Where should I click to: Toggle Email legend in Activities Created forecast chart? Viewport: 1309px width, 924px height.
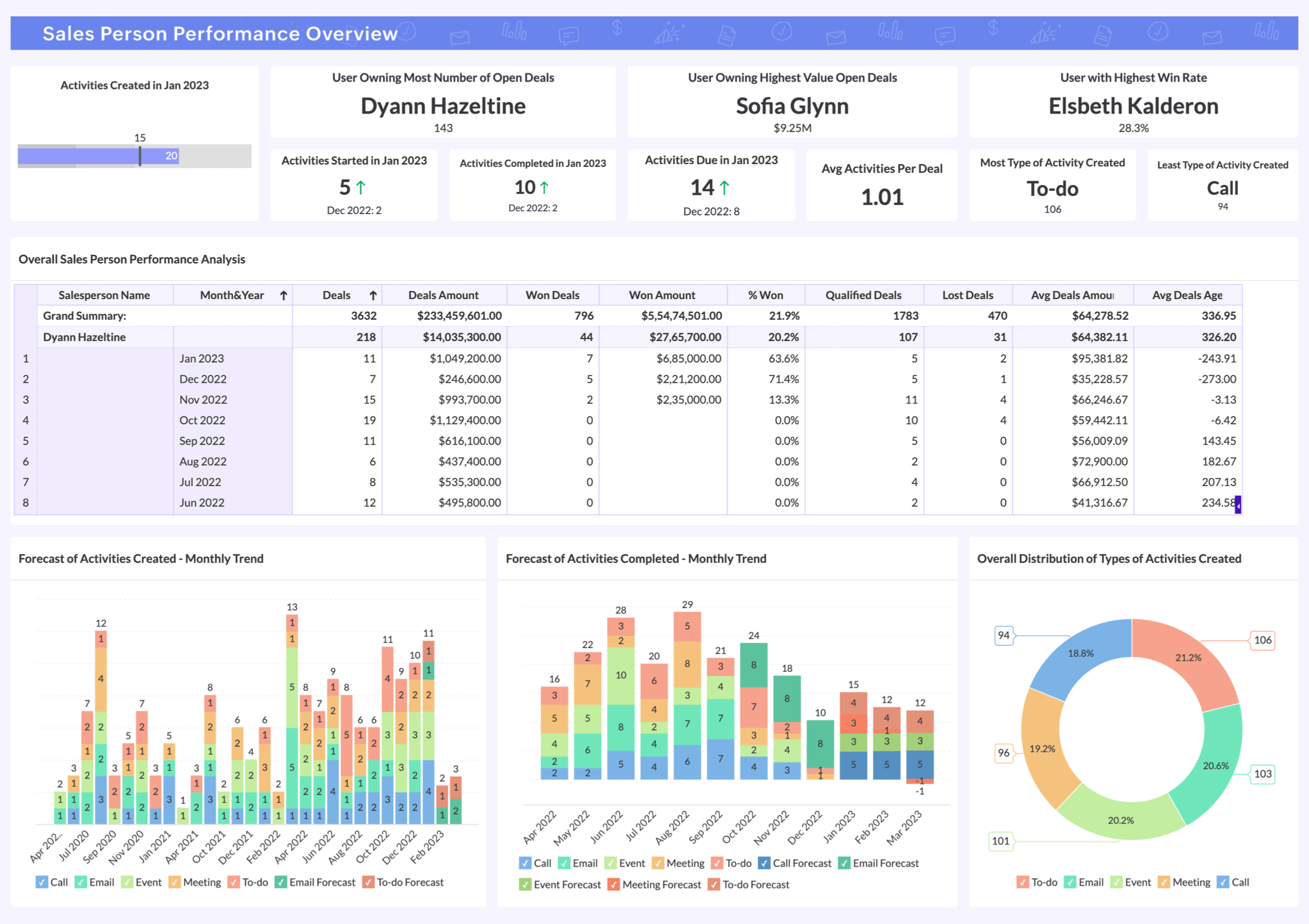(95, 882)
